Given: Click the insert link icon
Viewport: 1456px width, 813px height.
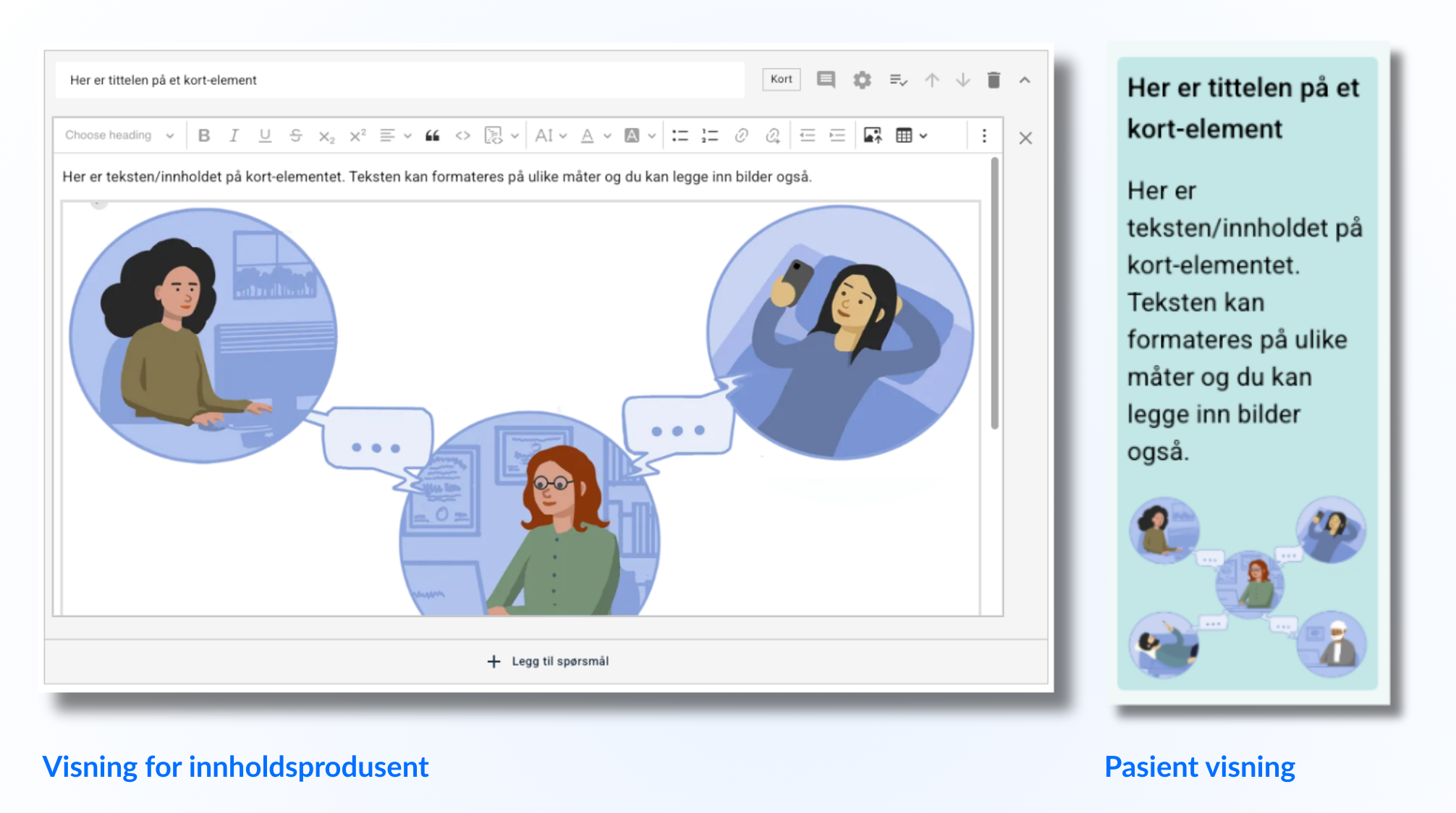Looking at the screenshot, I should pyautogui.click(x=741, y=135).
